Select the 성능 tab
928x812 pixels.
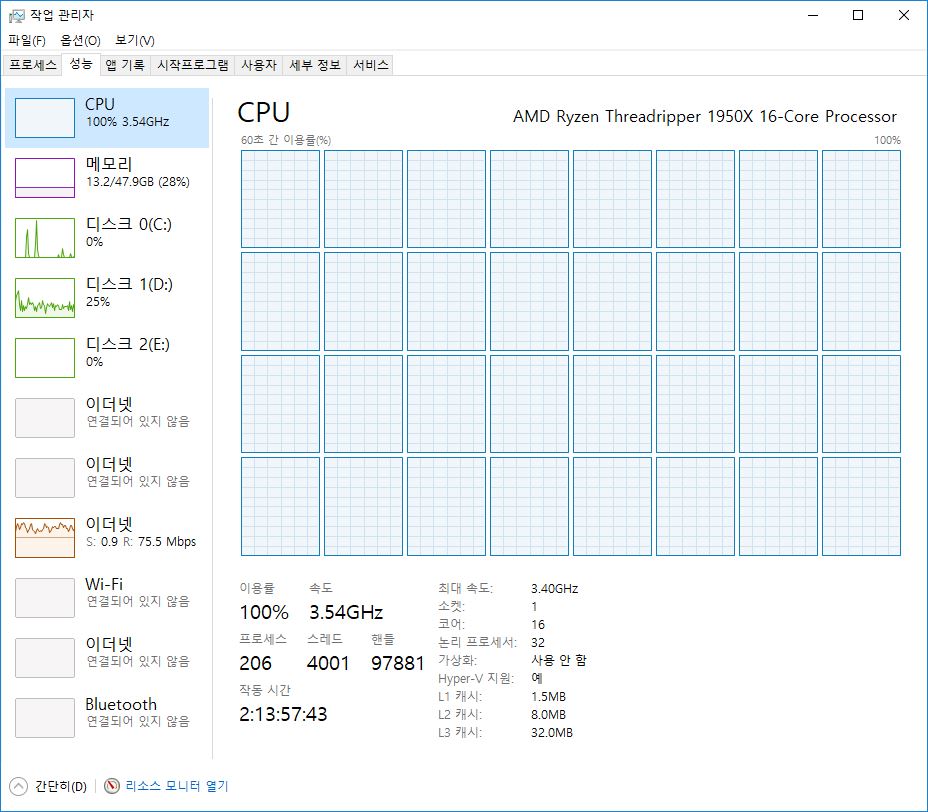pyautogui.click(x=81, y=64)
